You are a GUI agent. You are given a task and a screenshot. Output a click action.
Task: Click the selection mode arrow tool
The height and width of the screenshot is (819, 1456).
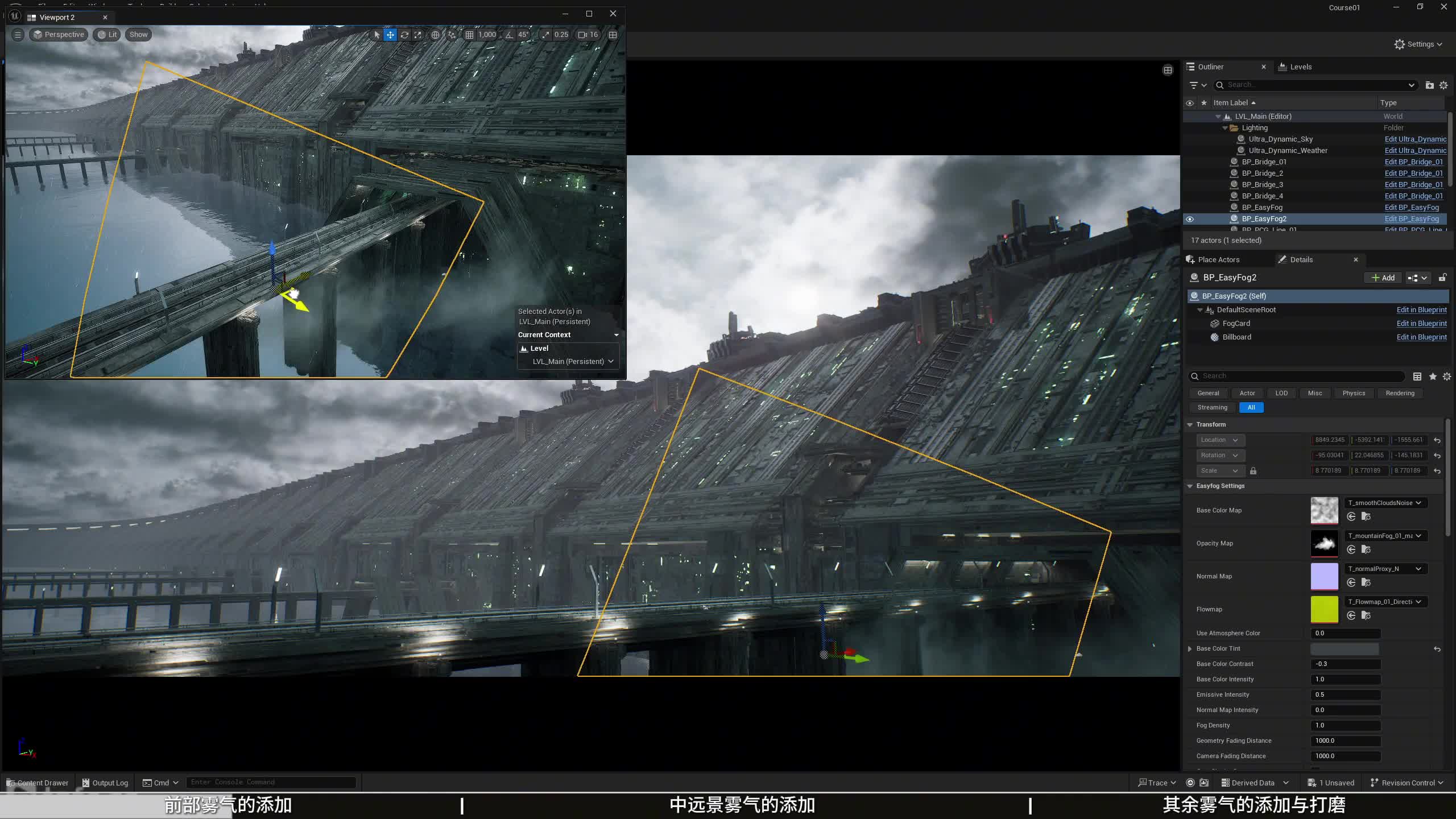point(377,35)
